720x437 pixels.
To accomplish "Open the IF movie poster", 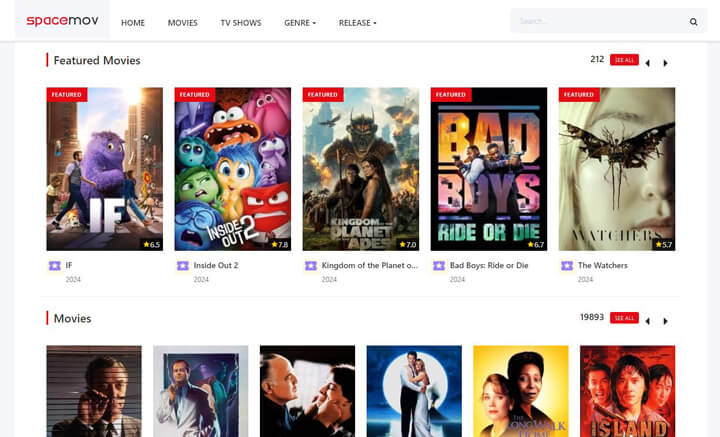I will [x=104, y=169].
